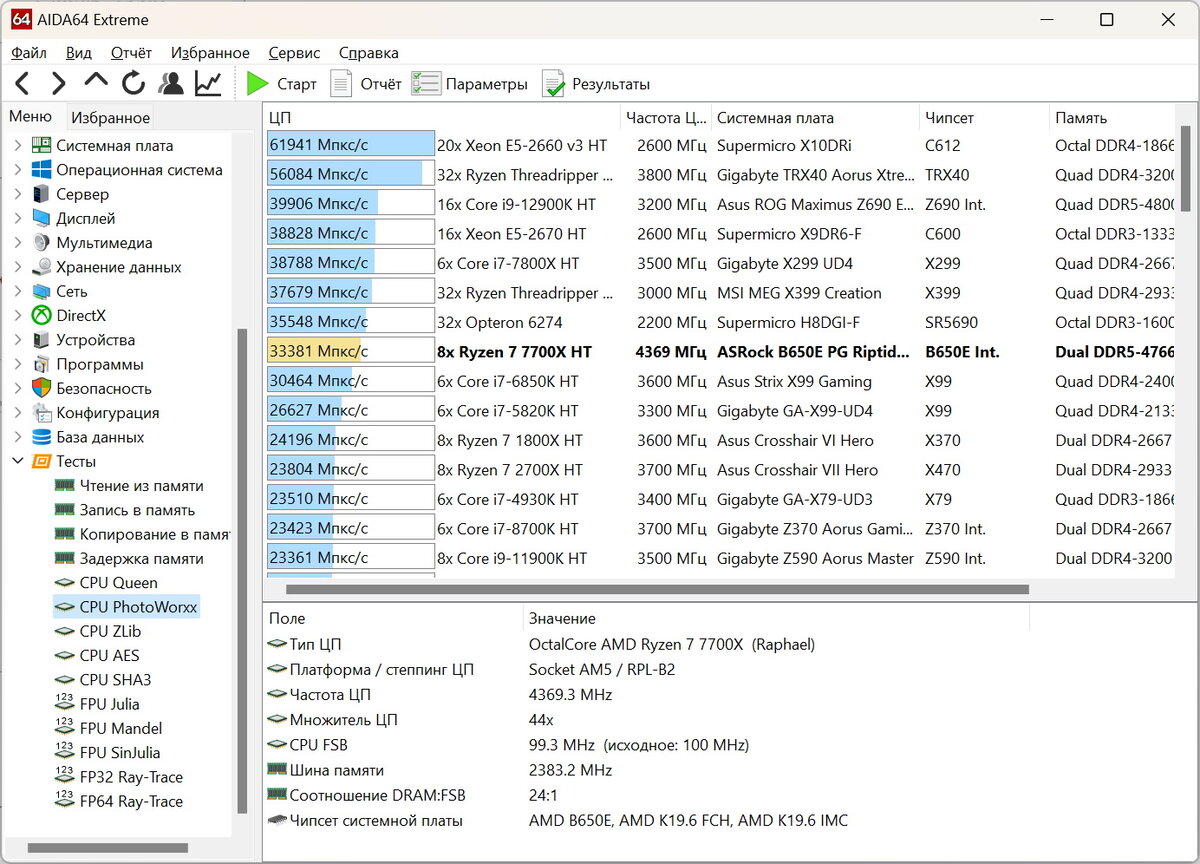1200x864 pixels.
Task: Select the База данных database icon
Action: 41,437
